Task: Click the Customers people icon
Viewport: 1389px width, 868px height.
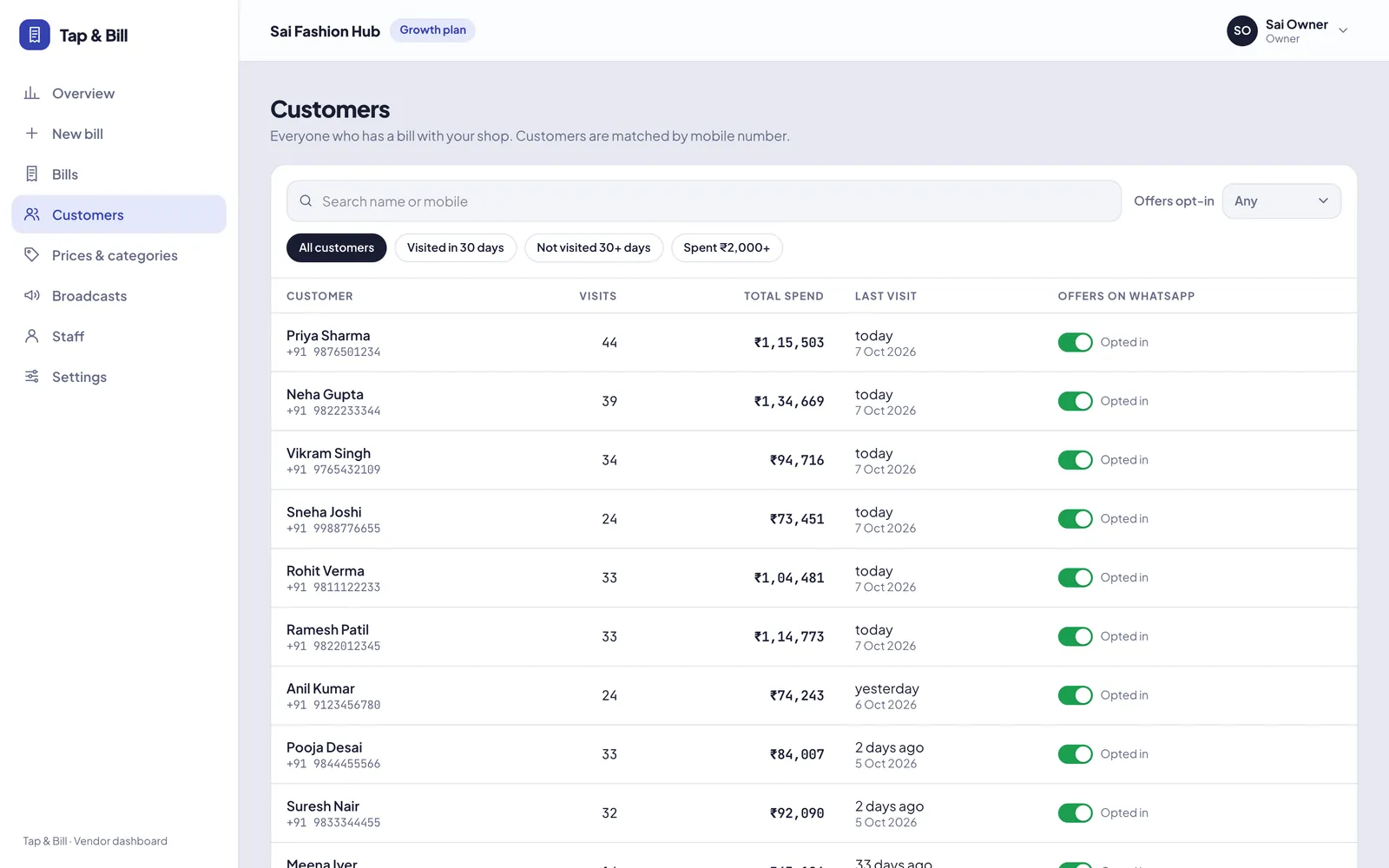Action: coord(32,214)
